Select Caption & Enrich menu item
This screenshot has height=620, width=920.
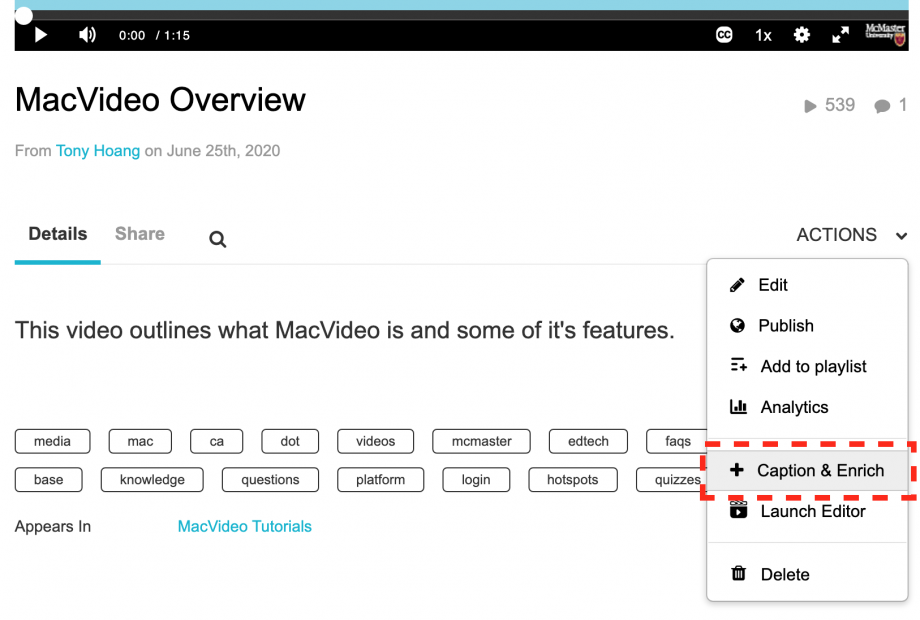point(807,470)
